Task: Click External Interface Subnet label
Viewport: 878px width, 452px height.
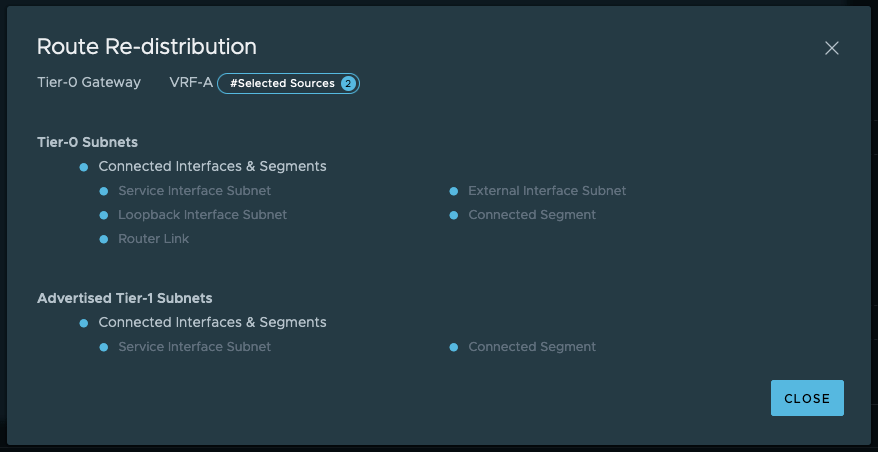Action: point(547,191)
